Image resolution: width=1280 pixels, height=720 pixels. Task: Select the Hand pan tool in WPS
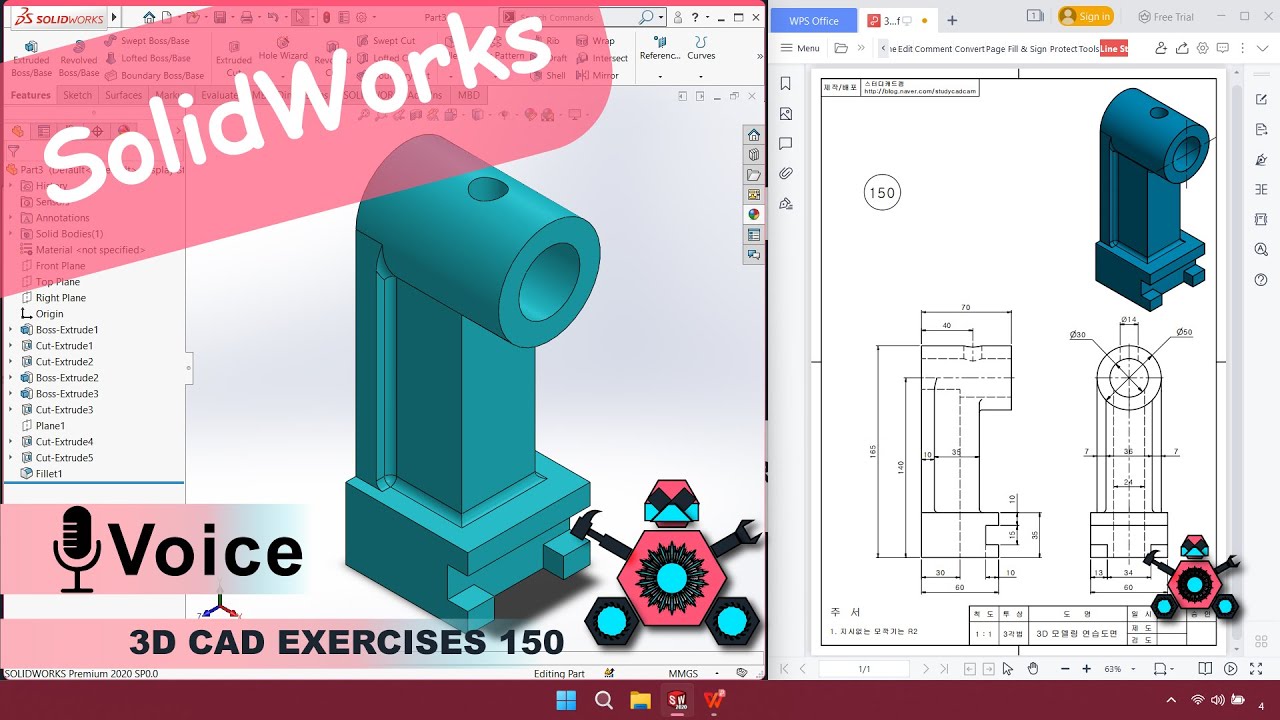click(1033, 668)
